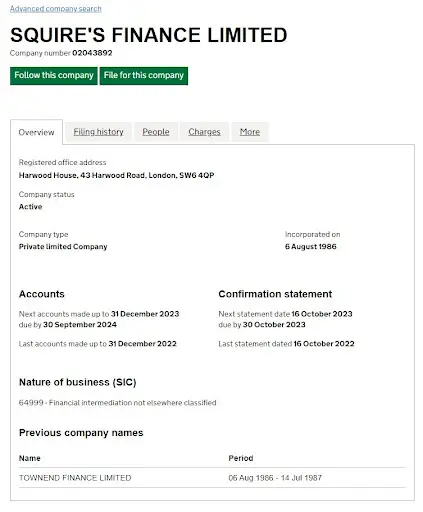
Task: Go to the Charges tab
Action: click(x=204, y=132)
